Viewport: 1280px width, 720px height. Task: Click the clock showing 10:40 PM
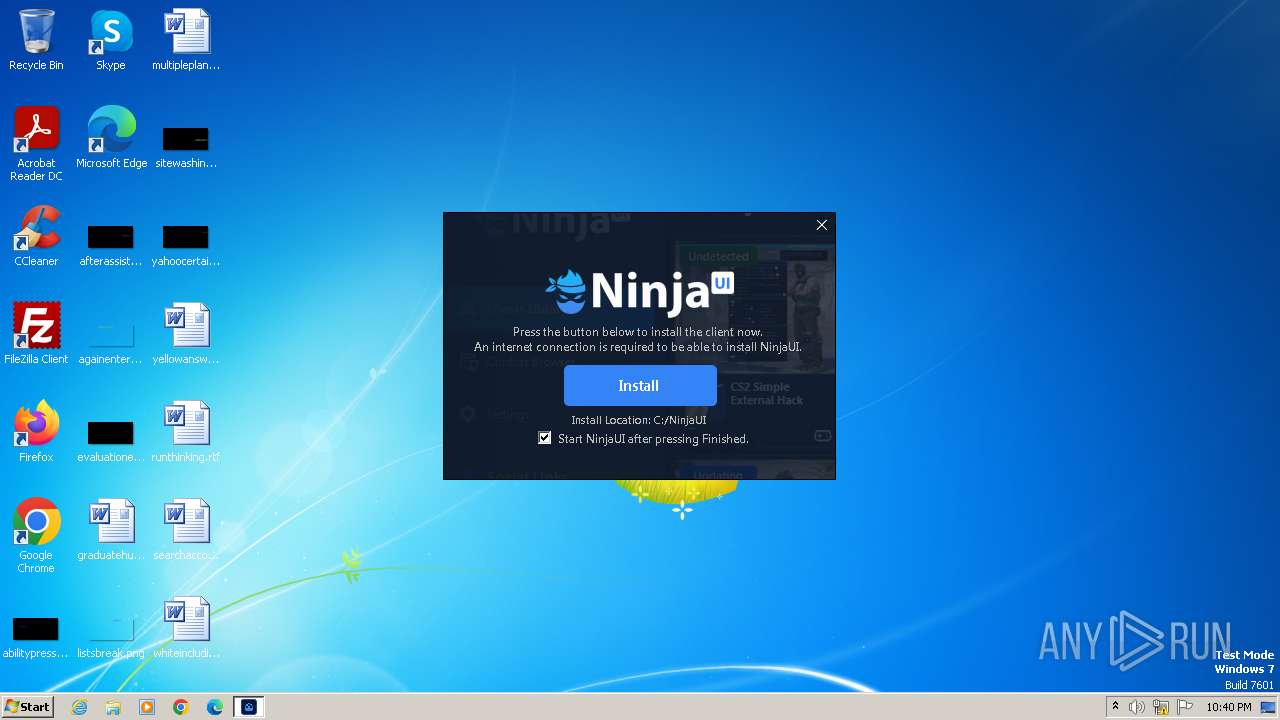click(x=1229, y=707)
